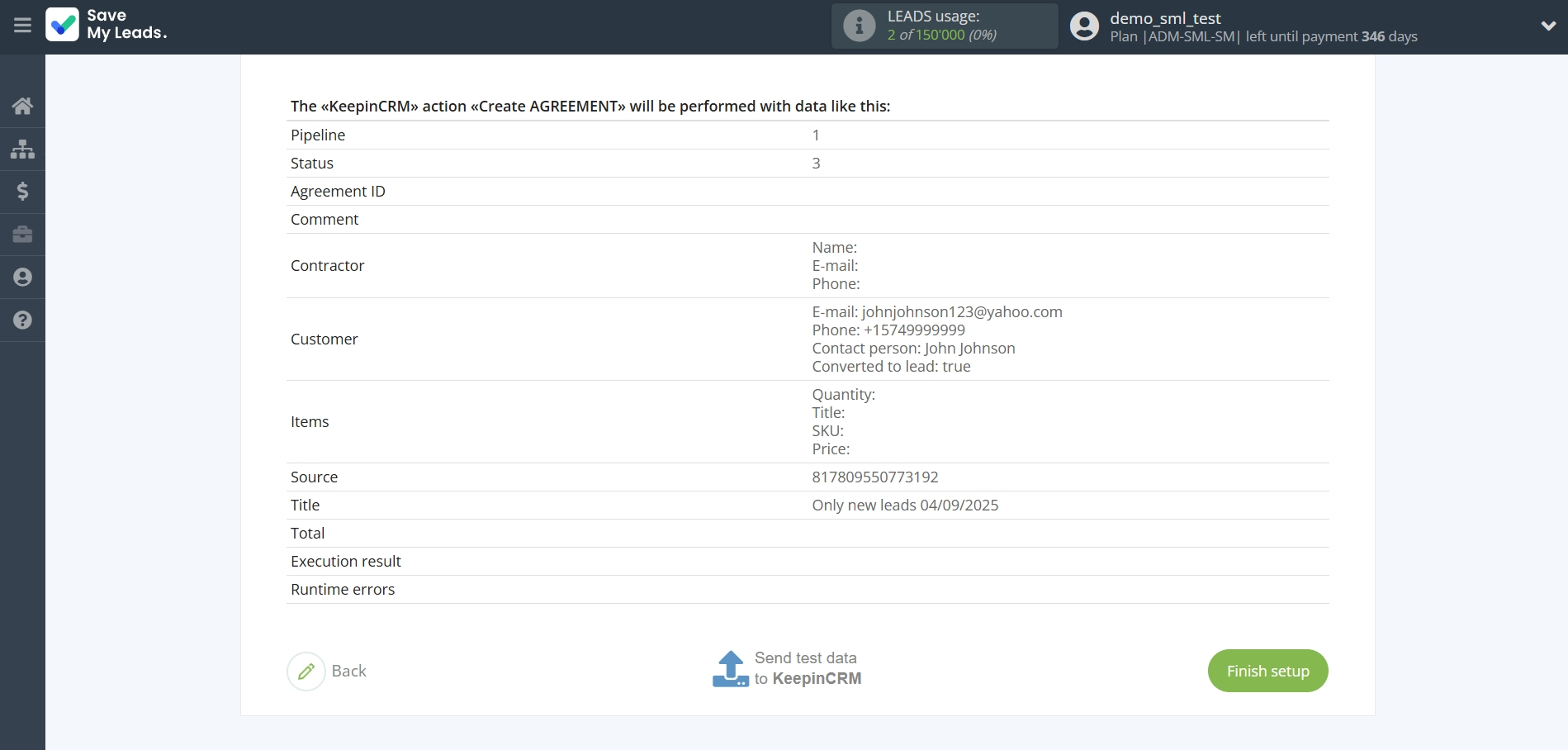Viewport: 1568px width, 750px height.
Task: Click the Finish setup button
Action: (1267, 671)
